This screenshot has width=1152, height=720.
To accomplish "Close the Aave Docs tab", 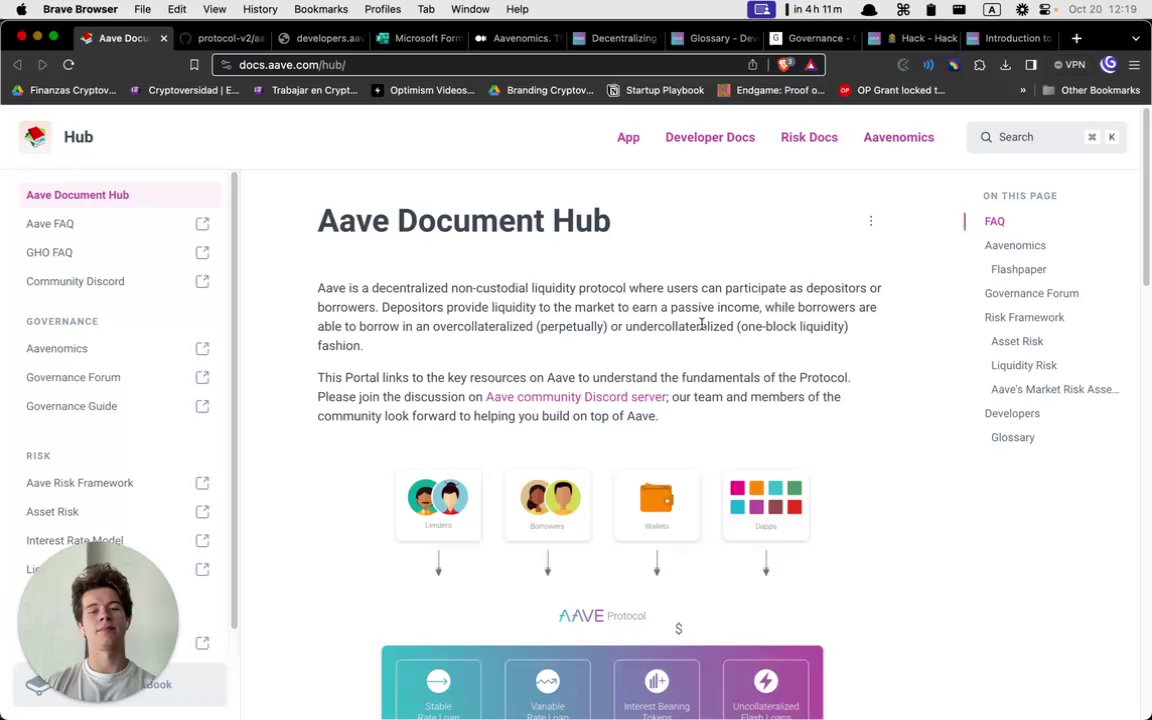I will click(164, 38).
